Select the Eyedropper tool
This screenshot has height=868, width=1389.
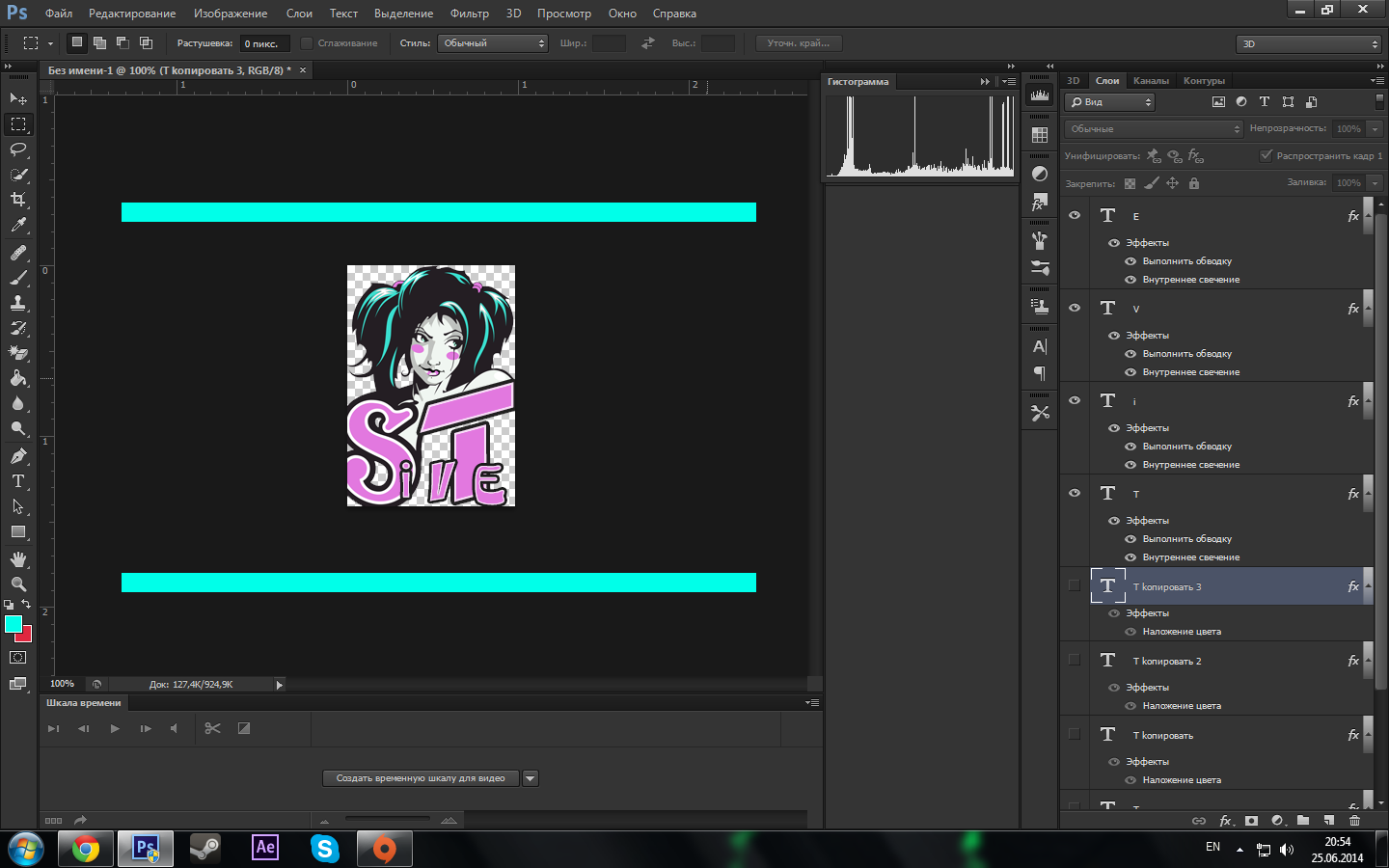[18, 225]
